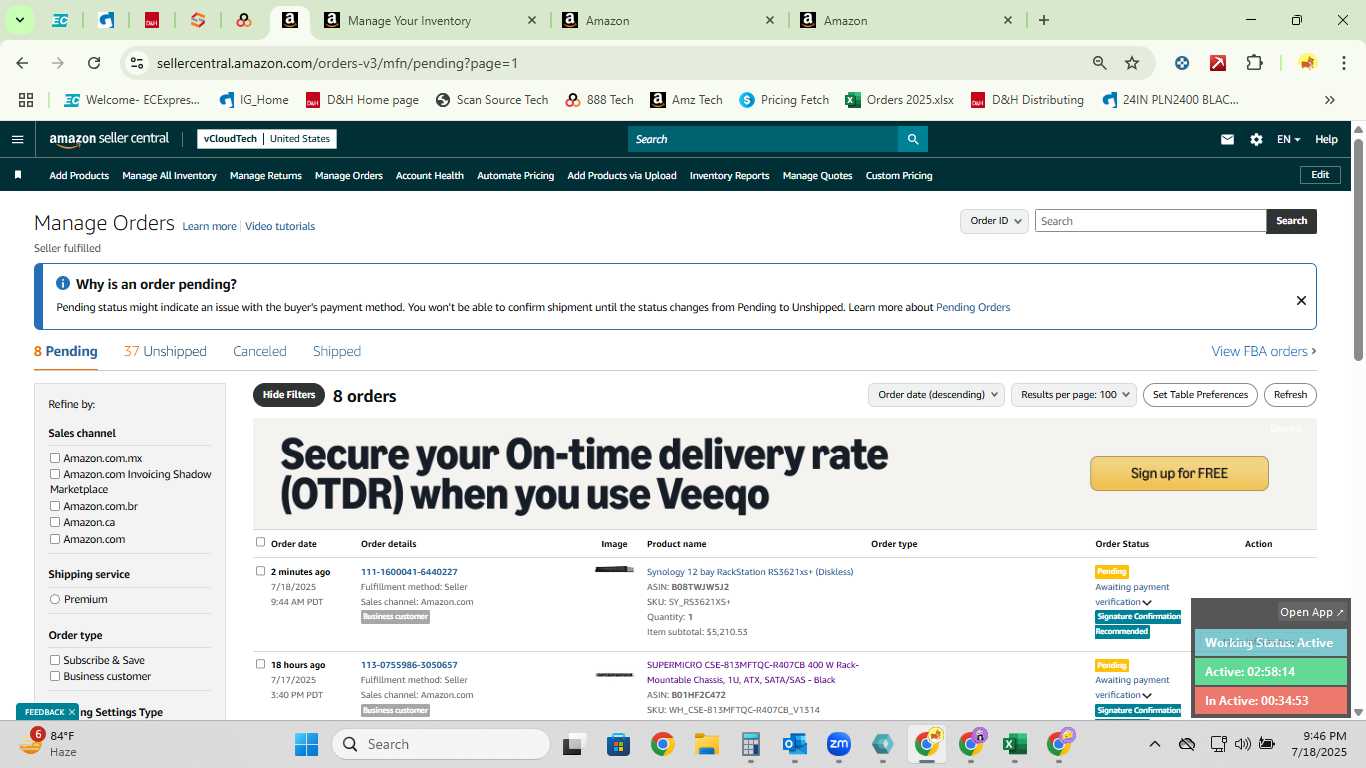Open Outlook from taskbar
This screenshot has width=1366, height=768.
[x=795, y=744]
